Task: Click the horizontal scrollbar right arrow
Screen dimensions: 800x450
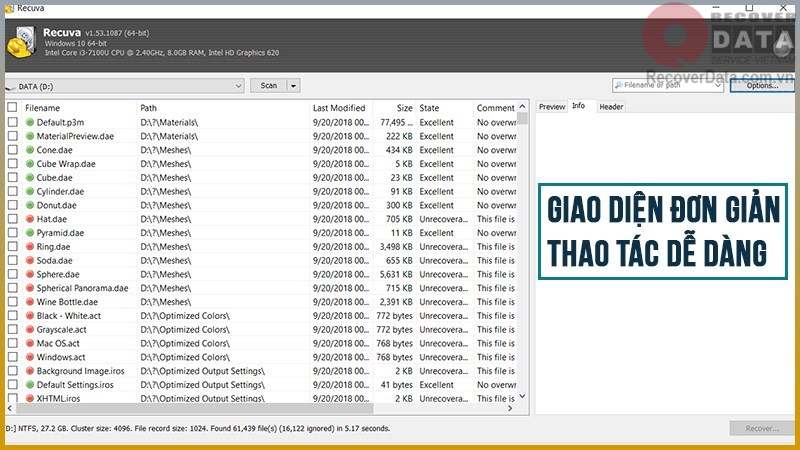Action: tap(510, 408)
